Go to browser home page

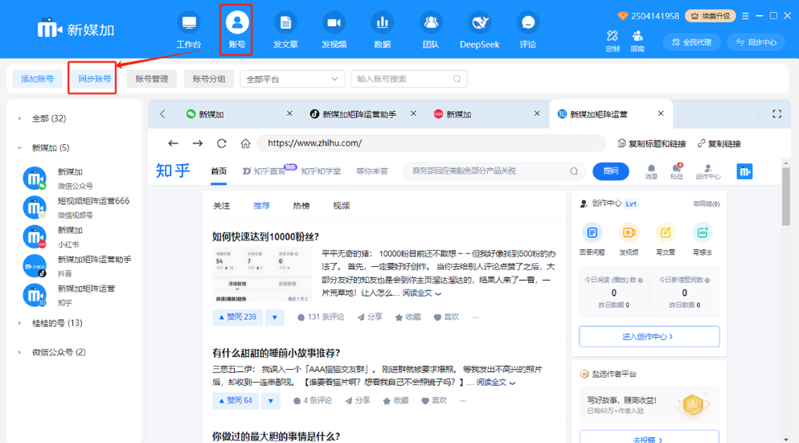pos(246,143)
